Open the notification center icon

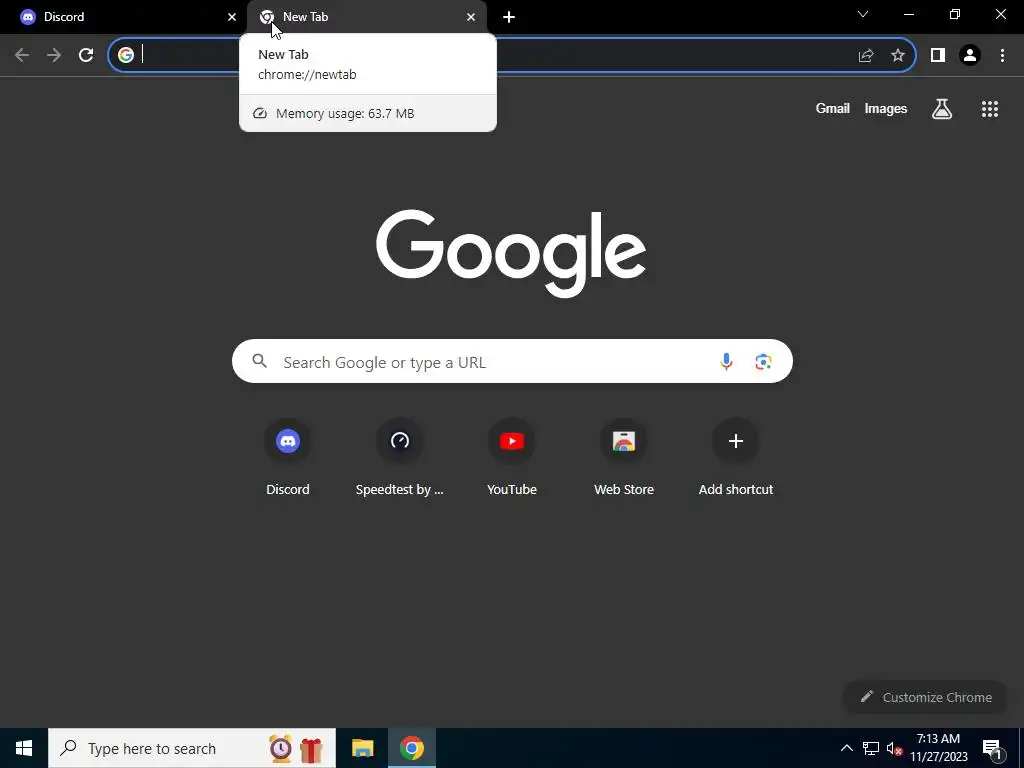click(992, 749)
